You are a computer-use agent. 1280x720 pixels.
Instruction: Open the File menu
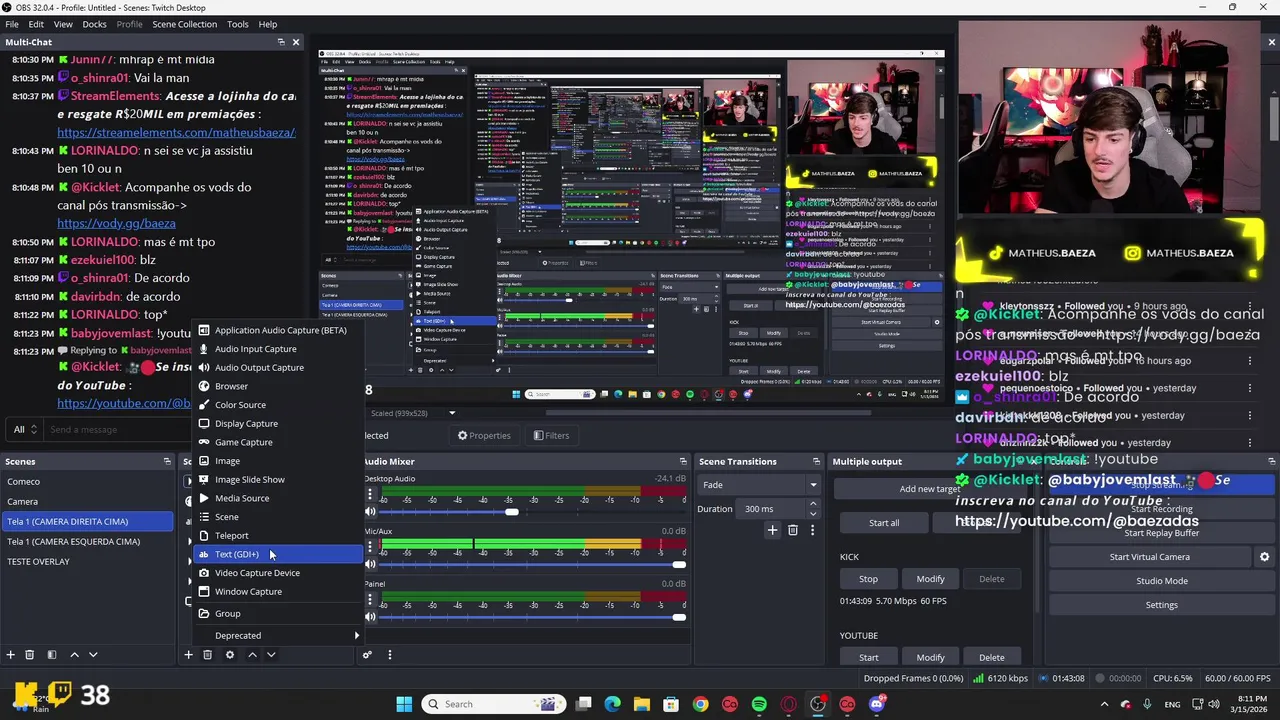click(12, 24)
